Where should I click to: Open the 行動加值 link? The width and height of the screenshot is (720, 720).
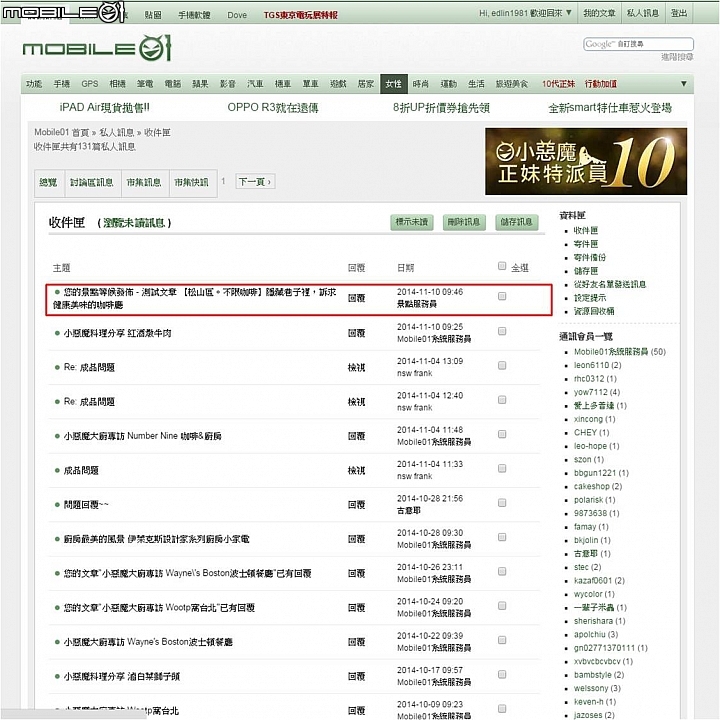click(601, 84)
